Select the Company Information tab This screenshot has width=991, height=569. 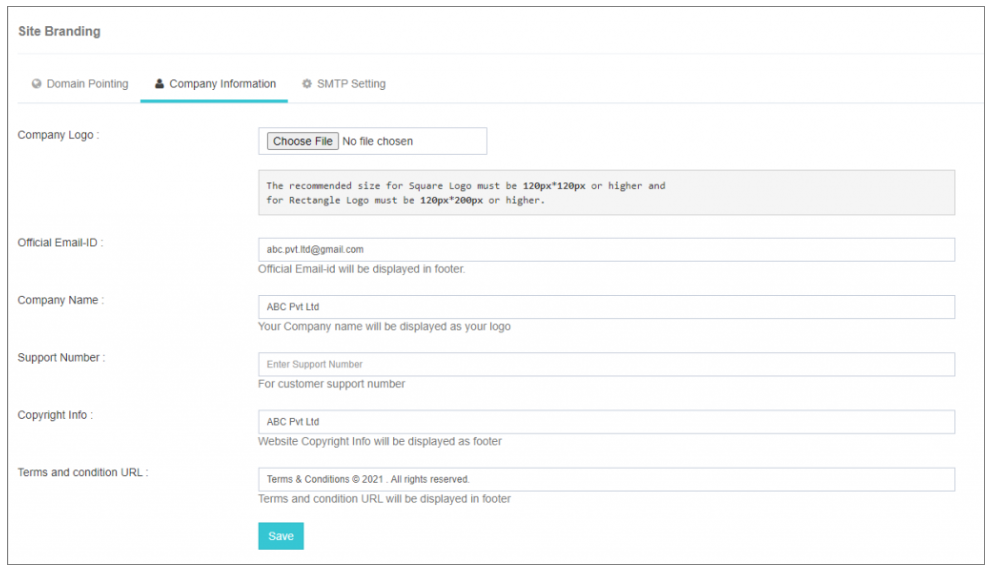[x=222, y=84]
